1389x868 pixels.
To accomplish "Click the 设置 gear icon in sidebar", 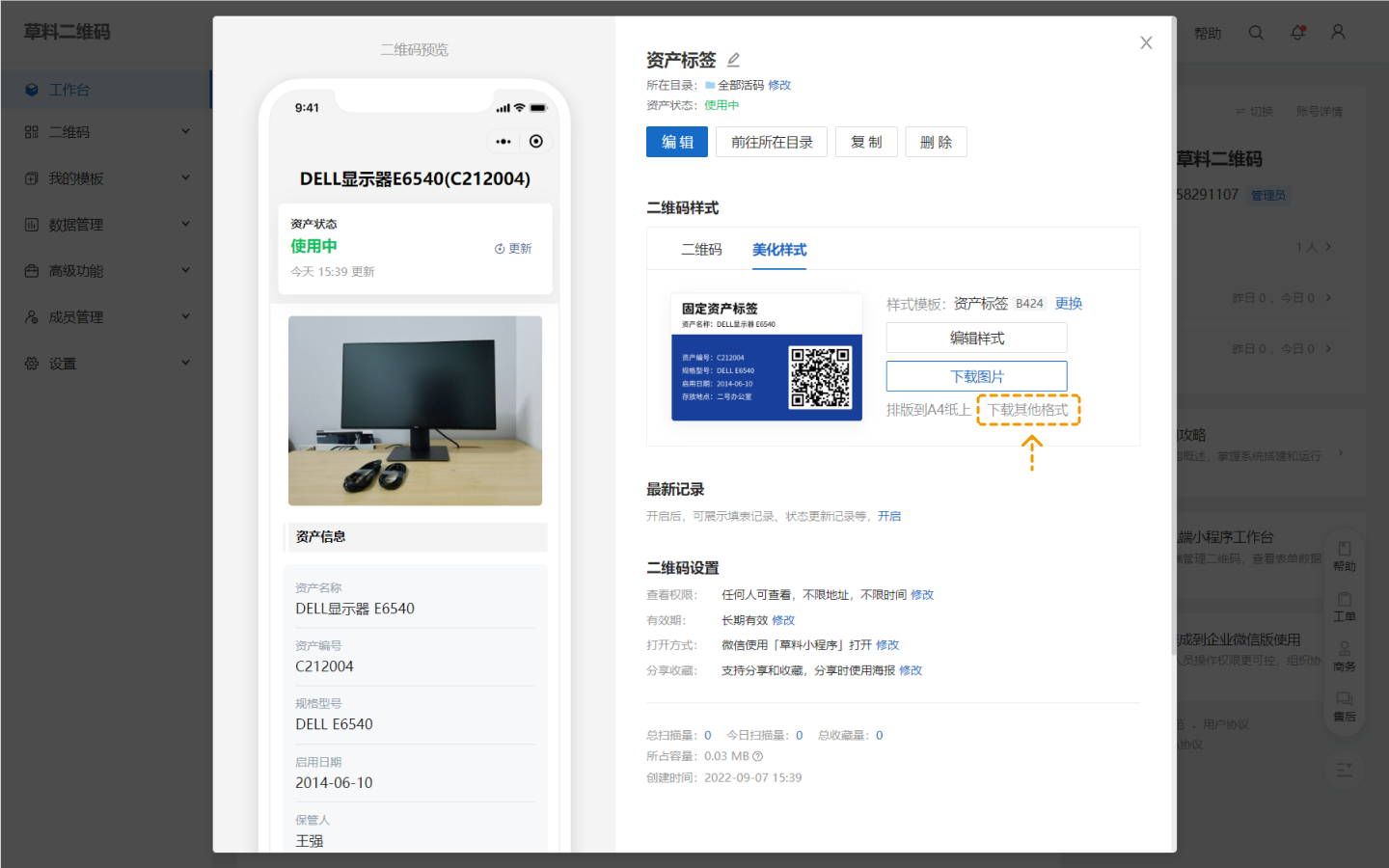I will point(32,364).
